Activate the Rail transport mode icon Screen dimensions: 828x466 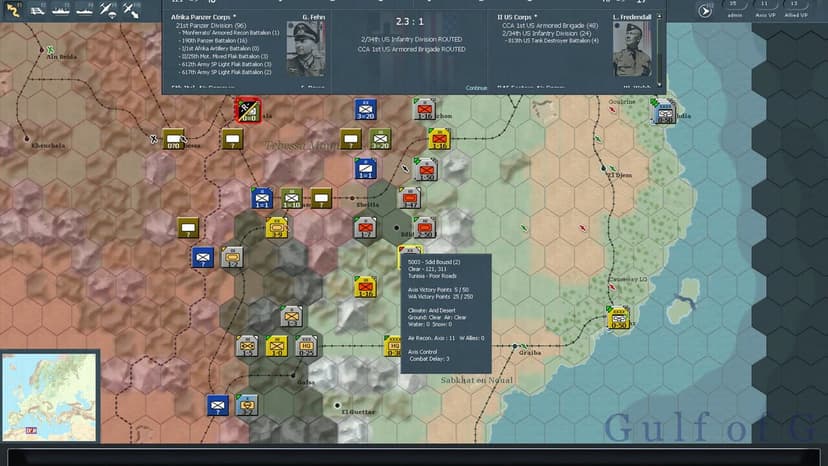pos(36,10)
